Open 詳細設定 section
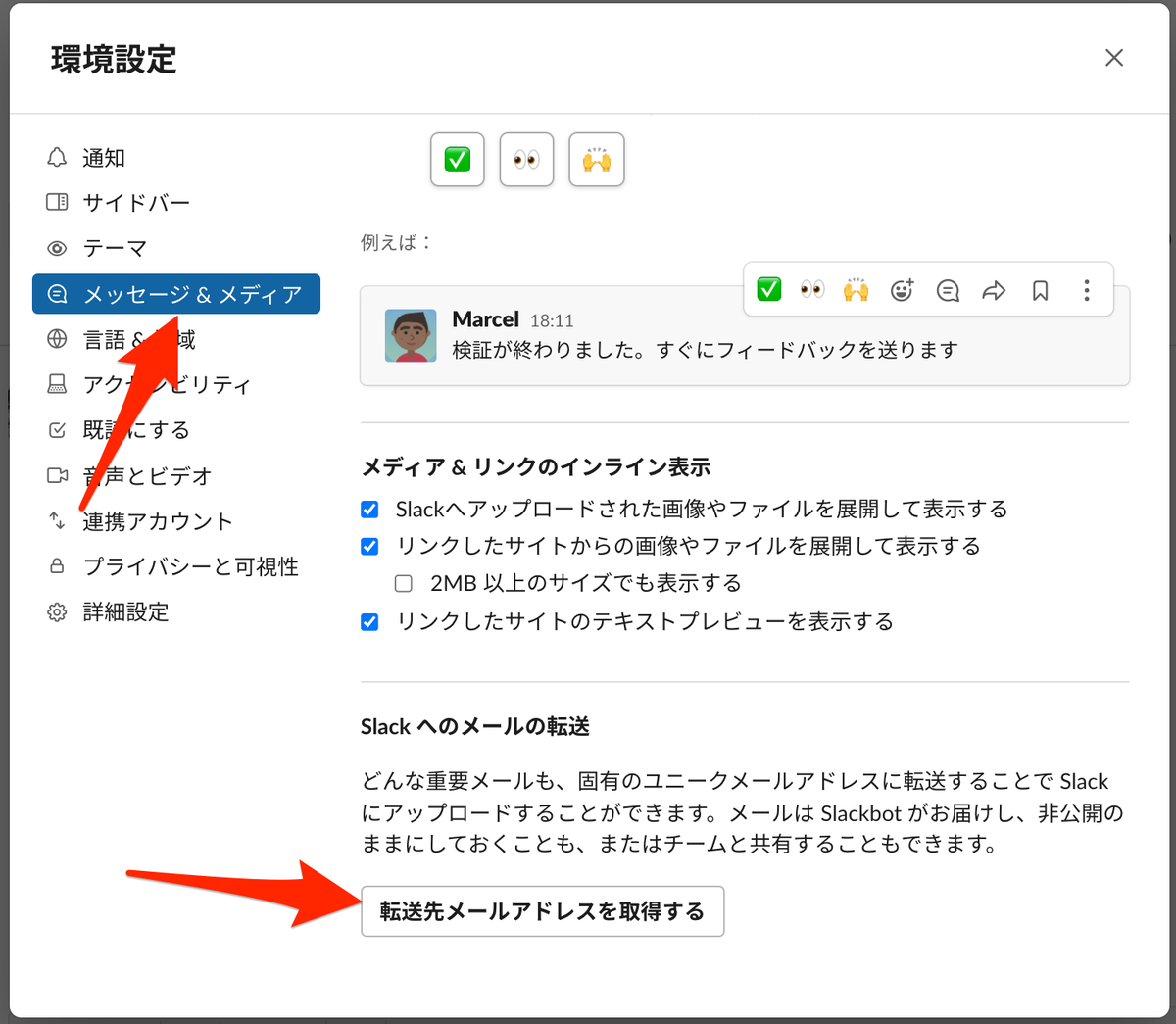Image resolution: width=1176 pixels, height=1024 pixels. click(176, 611)
